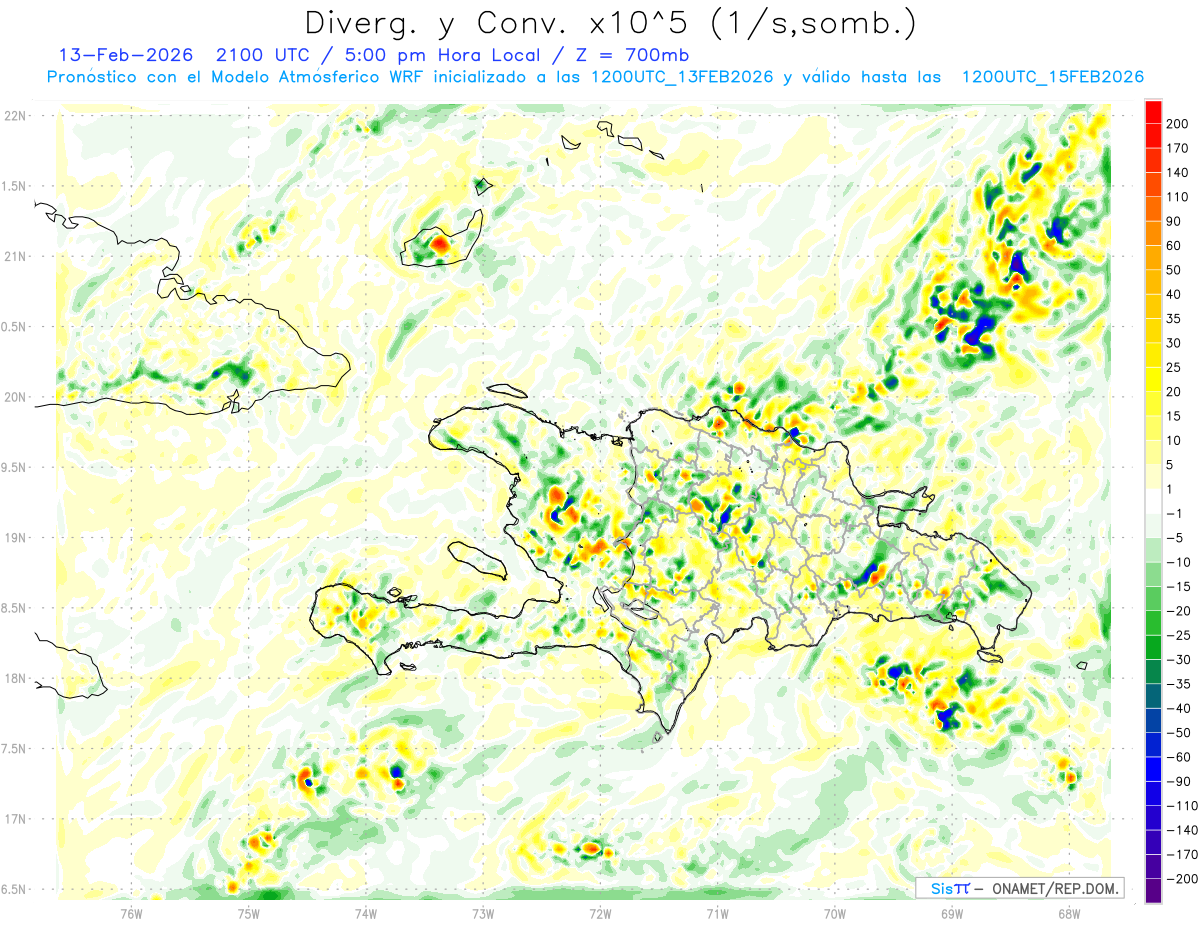Click the "19N" latitude label
Viewport: 1200px width, 927px height.
15,538
